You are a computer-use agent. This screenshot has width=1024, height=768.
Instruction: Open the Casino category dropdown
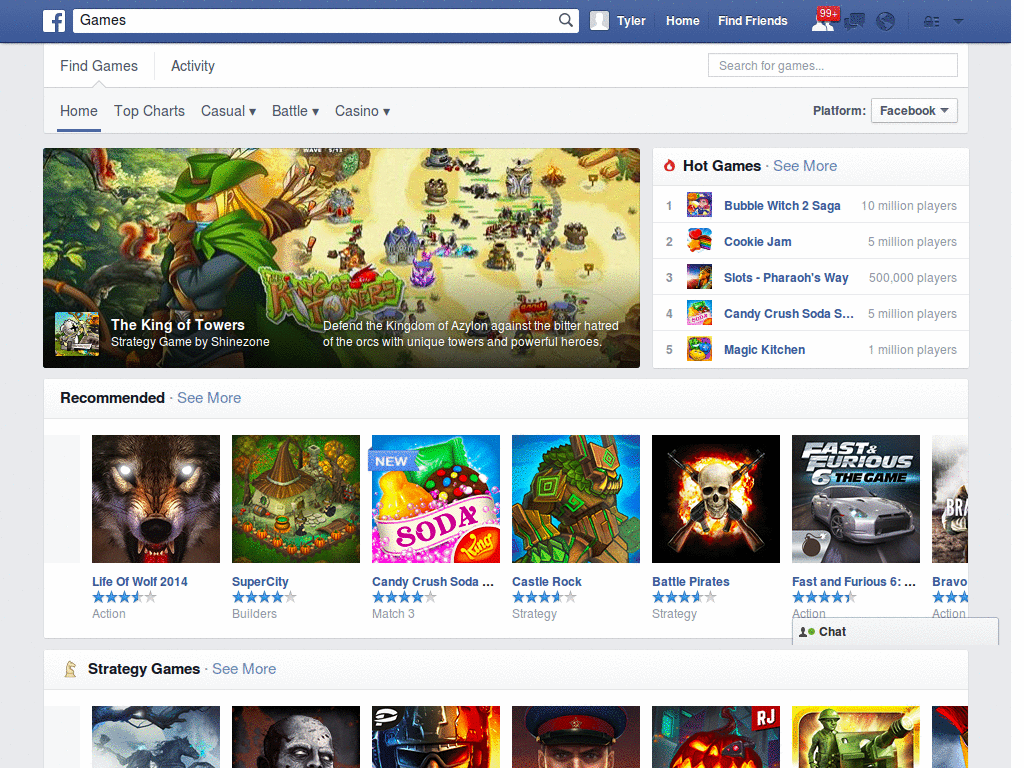click(362, 111)
